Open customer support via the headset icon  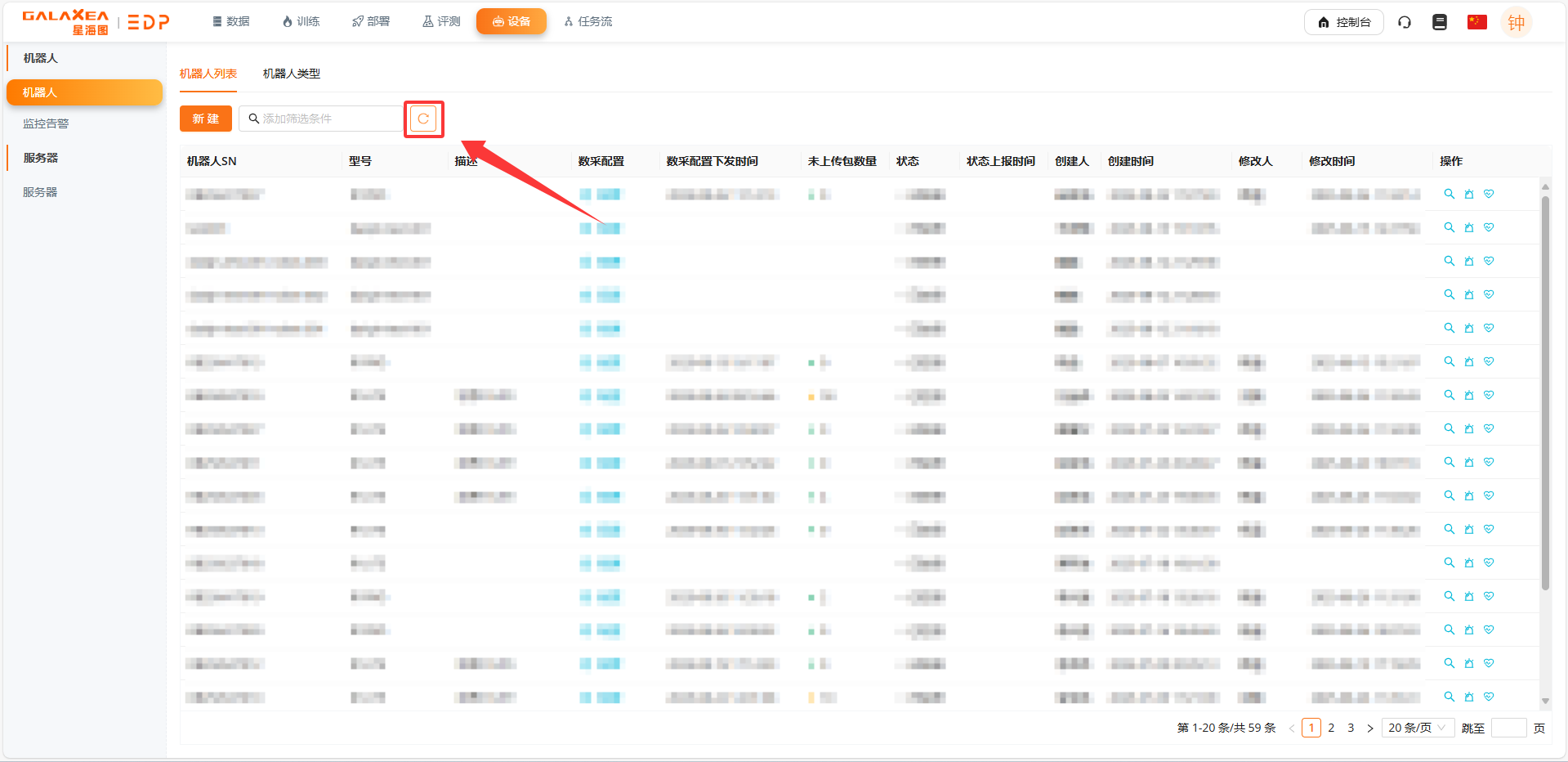pos(1405,22)
